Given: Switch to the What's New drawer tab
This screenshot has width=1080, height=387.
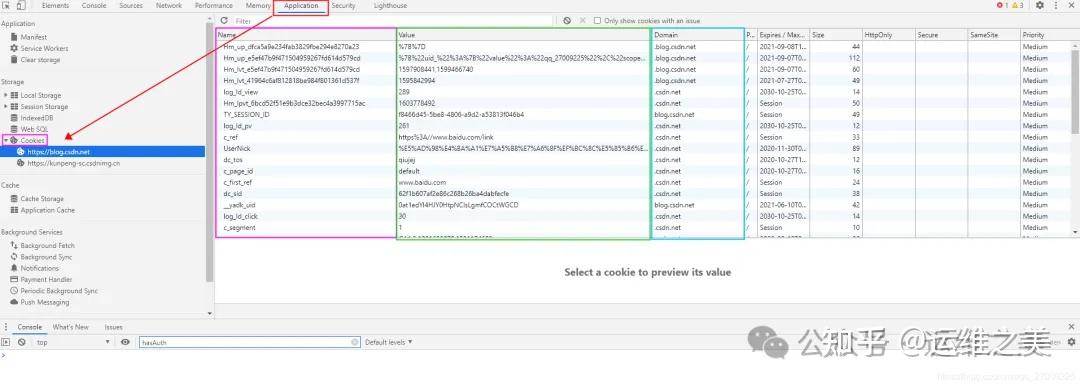Looking at the screenshot, I should pos(70,327).
